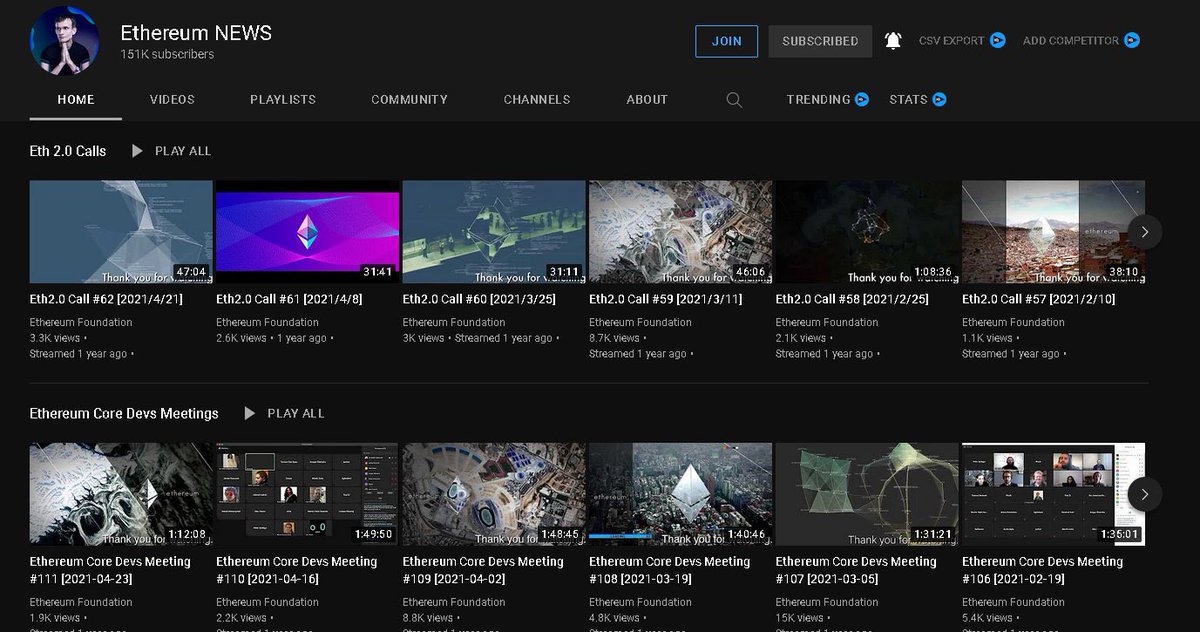Image resolution: width=1200 pixels, height=632 pixels.
Task: Click title Ethereum Core Devs Meeting #106
Action: pyautogui.click(x=1043, y=570)
